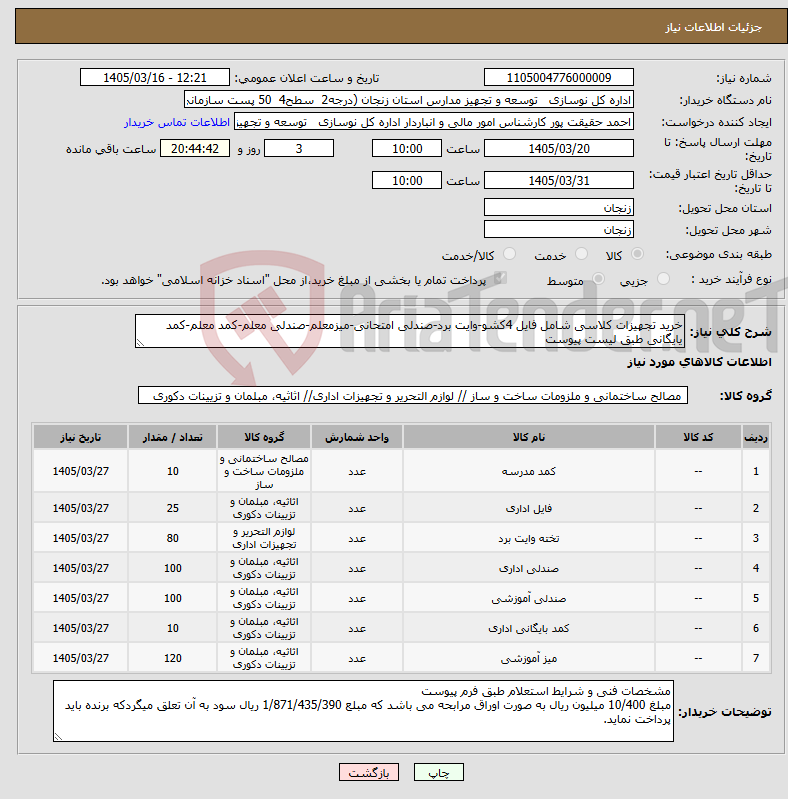Click the date 1405/03/27 in row 1

point(81,471)
